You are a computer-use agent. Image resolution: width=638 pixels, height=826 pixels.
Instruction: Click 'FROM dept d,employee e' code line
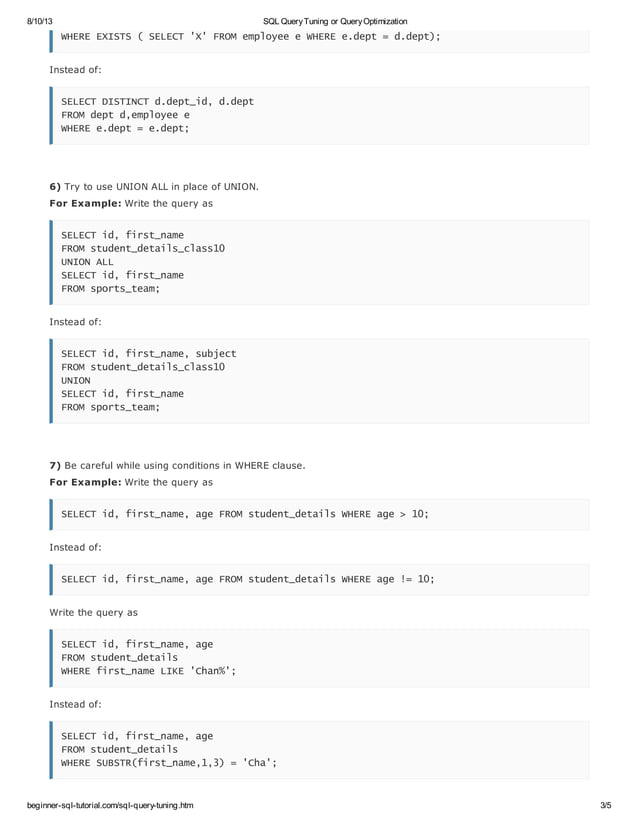click(x=125, y=115)
